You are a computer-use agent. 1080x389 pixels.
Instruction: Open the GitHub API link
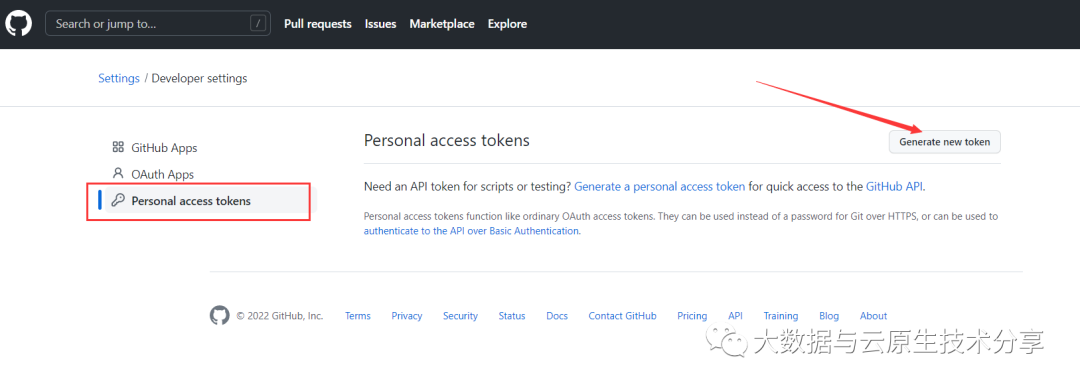pos(895,186)
